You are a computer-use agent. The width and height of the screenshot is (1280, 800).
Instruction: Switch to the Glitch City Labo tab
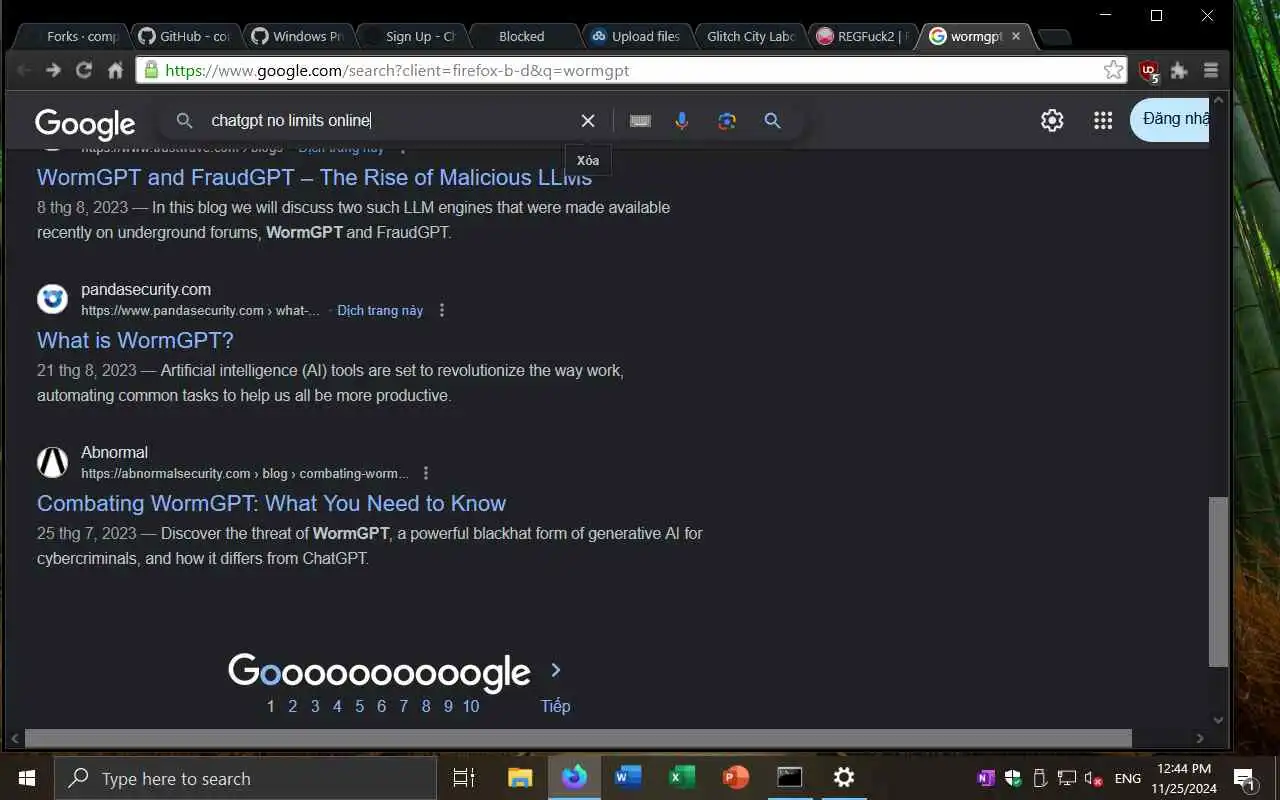click(750, 36)
